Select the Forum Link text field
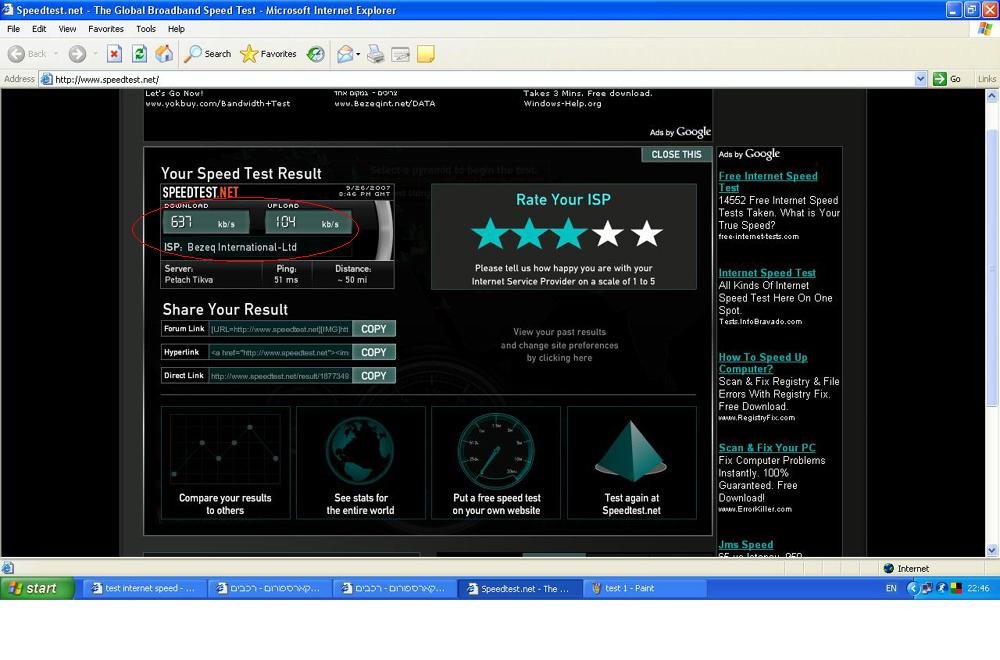Image resolution: width=1000 pixels, height=660 pixels. coord(280,329)
